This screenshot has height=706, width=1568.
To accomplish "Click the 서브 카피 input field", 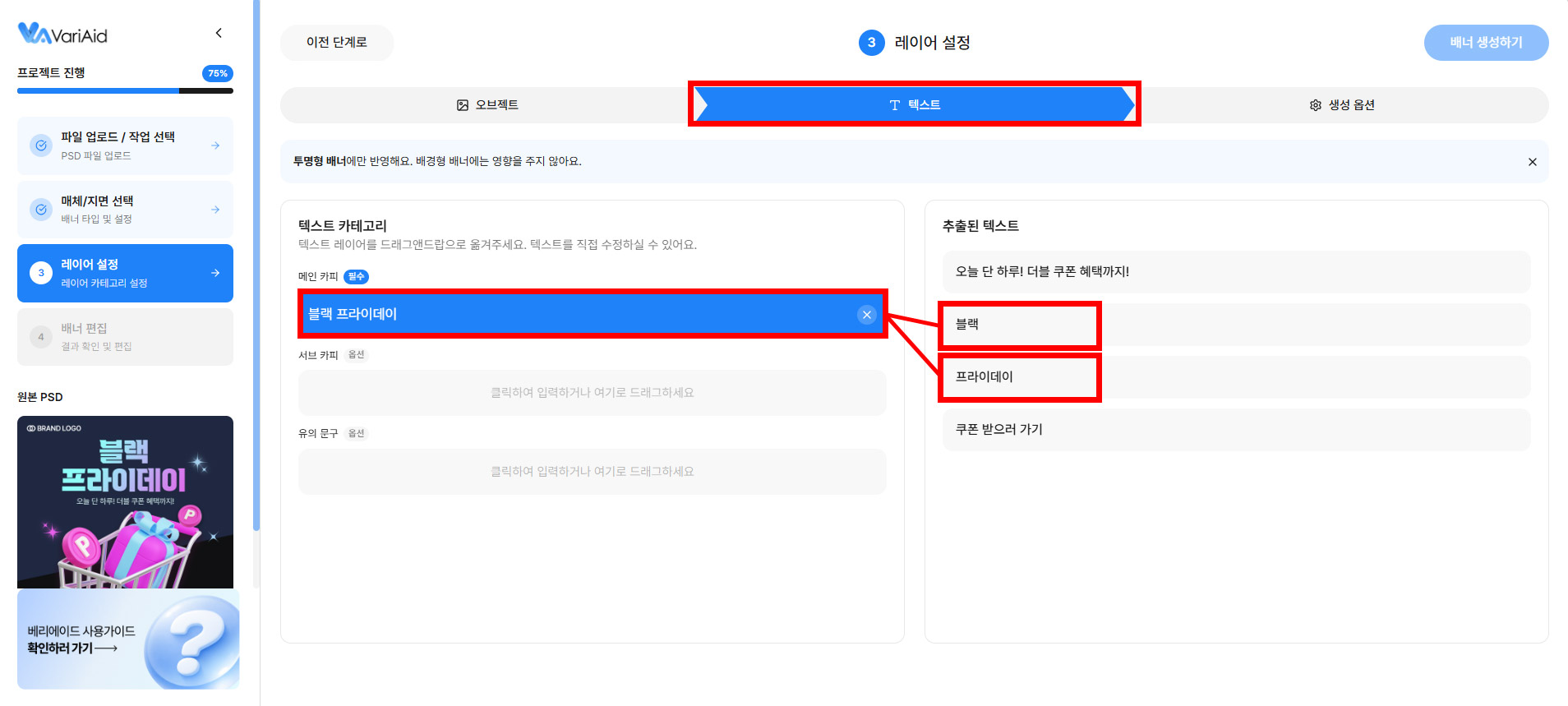I will click(592, 393).
